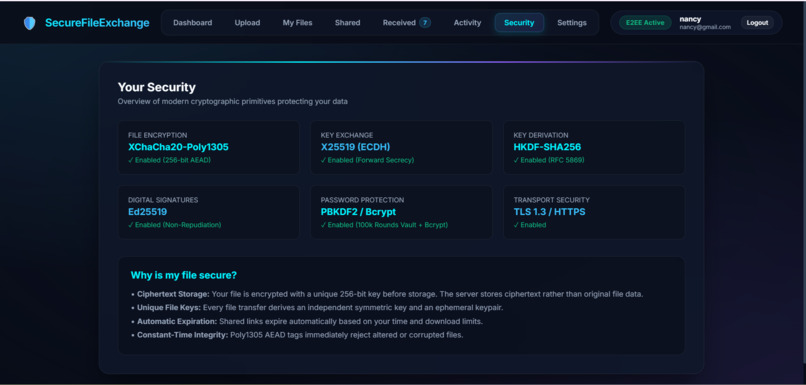This screenshot has height=385, width=806.
Task: Click PBKDF2 / Bcrypt value
Action: click(358, 212)
